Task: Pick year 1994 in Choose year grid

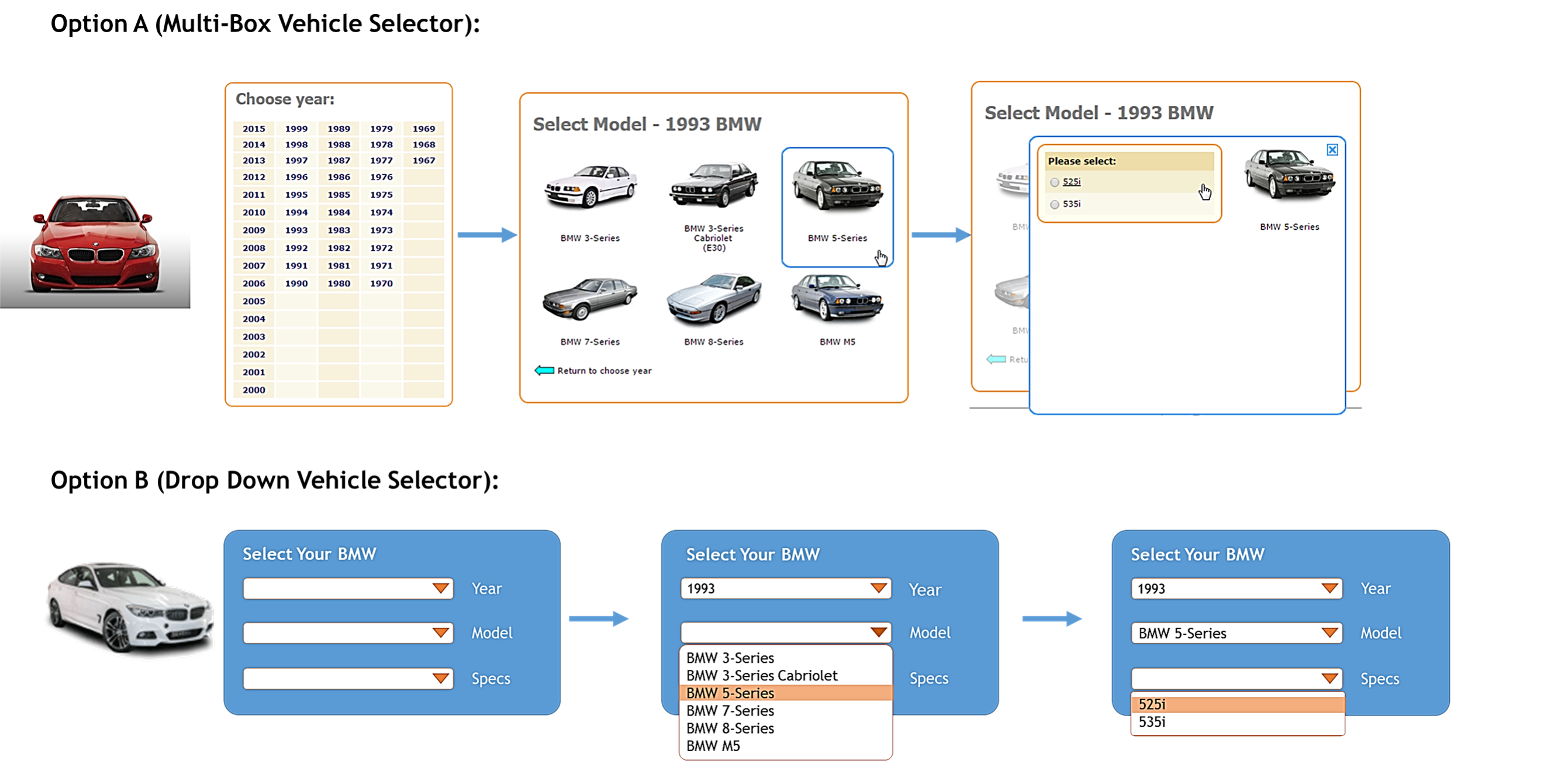Action: [x=296, y=212]
